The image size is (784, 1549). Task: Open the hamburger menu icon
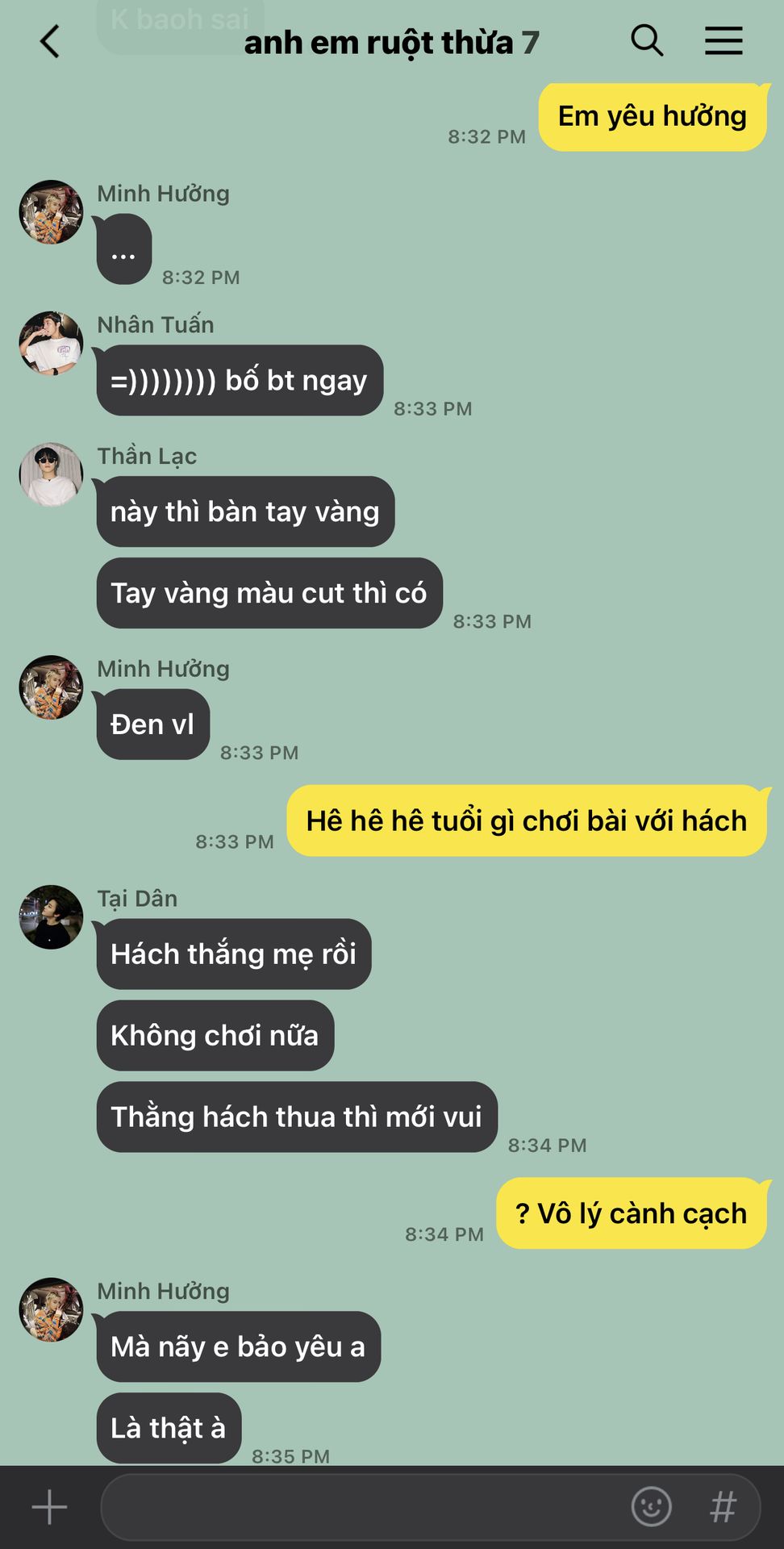tap(724, 40)
